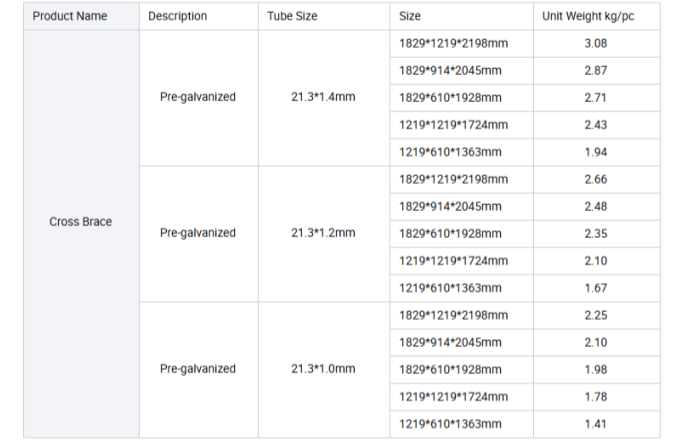
Task: Click the Tube Size column header
Action: tap(292, 16)
